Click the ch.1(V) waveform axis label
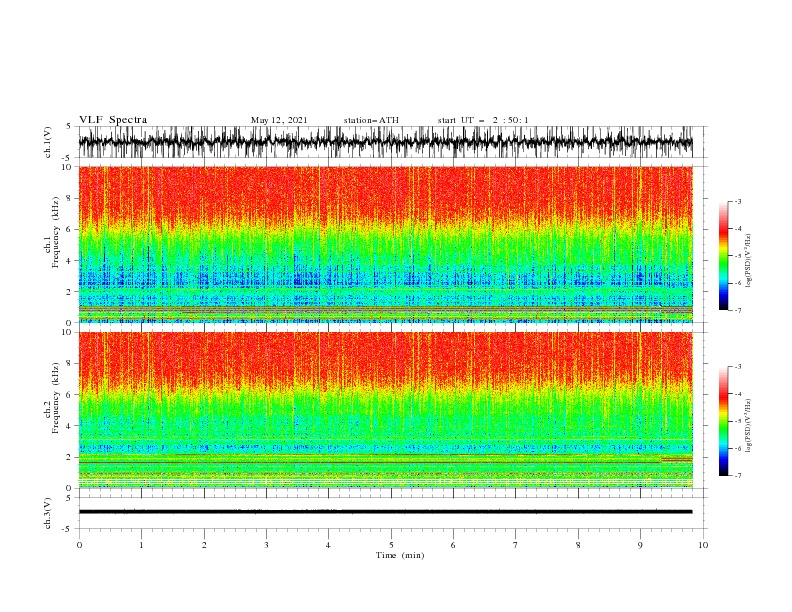The width and height of the screenshot is (792, 612). (48, 142)
